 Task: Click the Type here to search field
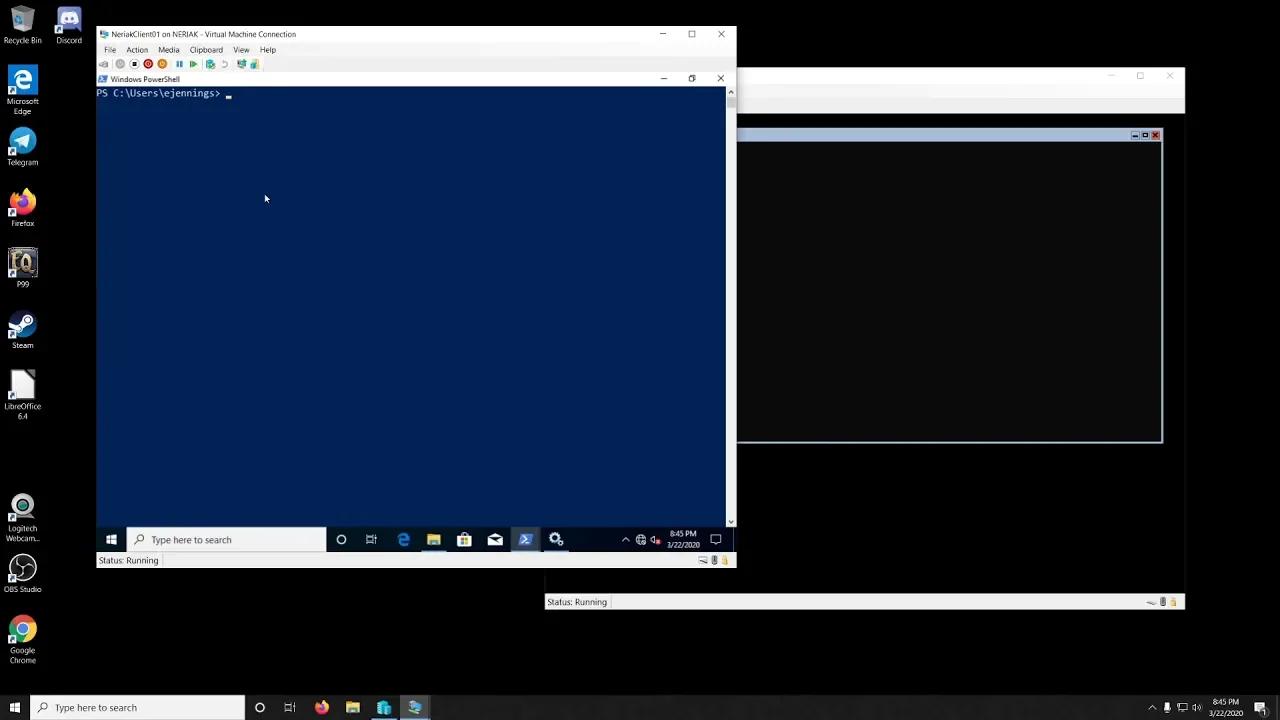(x=225, y=540)
